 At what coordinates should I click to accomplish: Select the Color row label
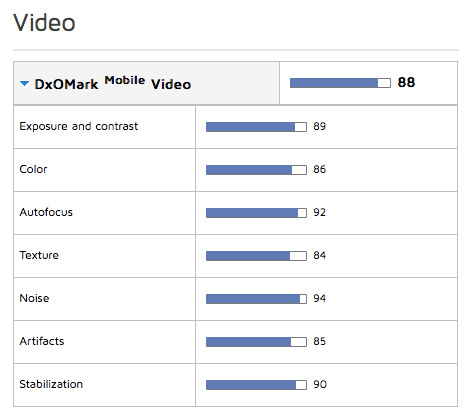[x=33, y=169]
